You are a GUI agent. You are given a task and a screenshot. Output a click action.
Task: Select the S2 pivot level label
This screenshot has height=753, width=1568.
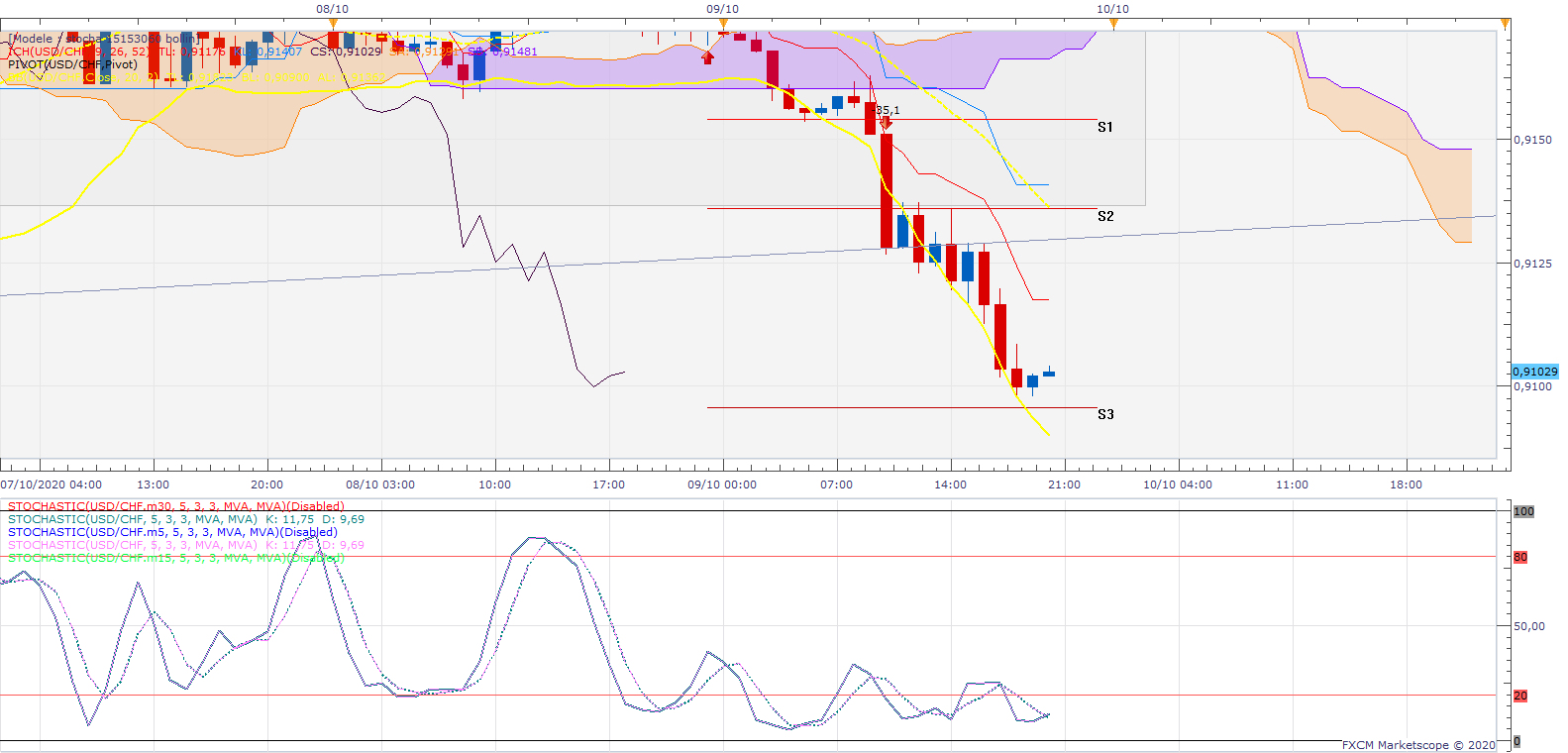tap(1105, 216)
